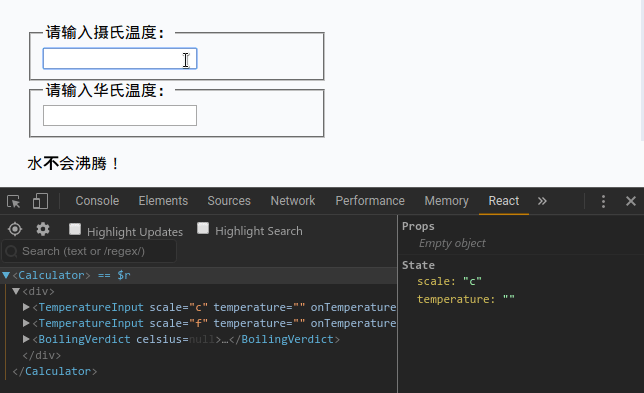
Task: Enable the Highlight Updates checkbox
Action: coord(75,229)
